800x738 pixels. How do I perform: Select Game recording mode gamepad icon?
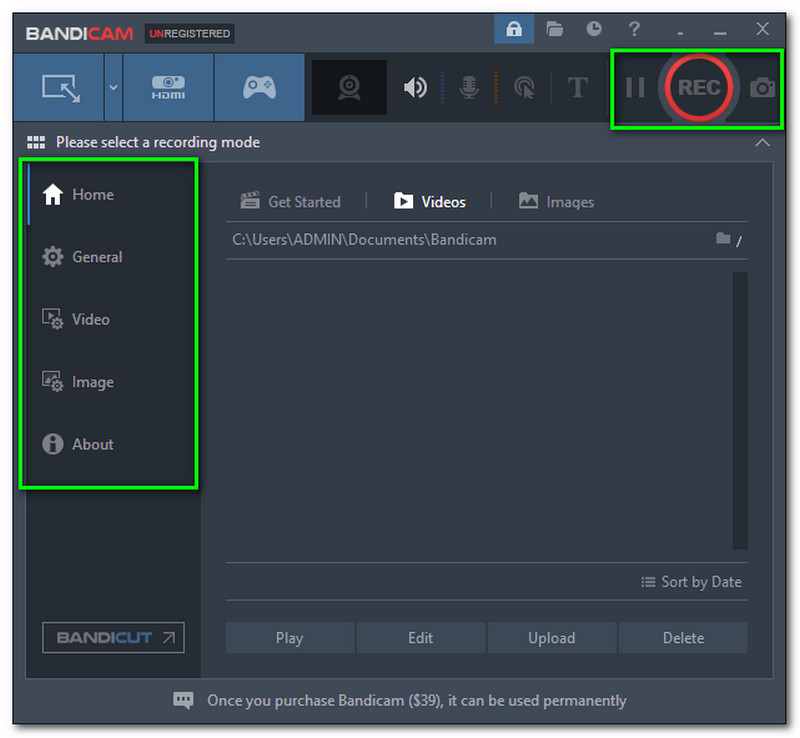259,87
